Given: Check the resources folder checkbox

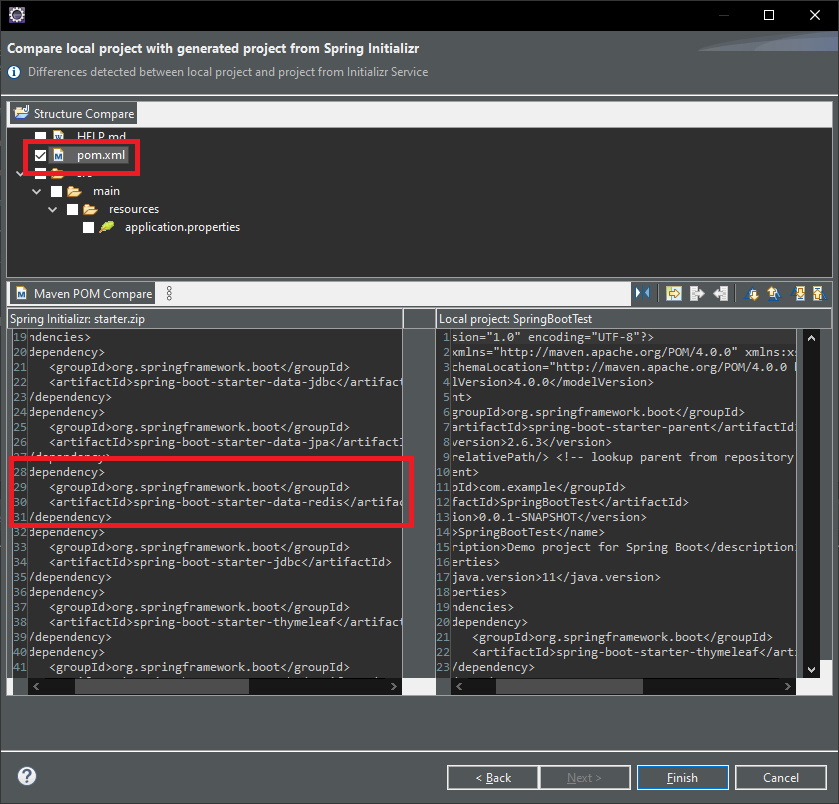Looking at the screenshot, I should (x=72, y=209).
